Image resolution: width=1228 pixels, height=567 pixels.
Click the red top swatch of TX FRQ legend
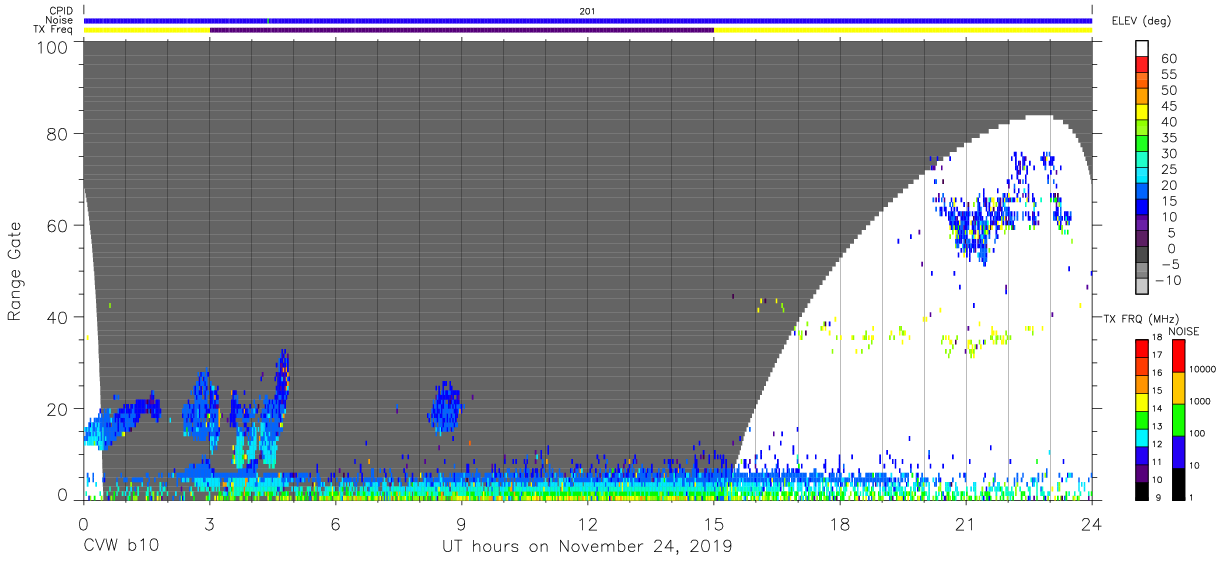click(1142, 348)
